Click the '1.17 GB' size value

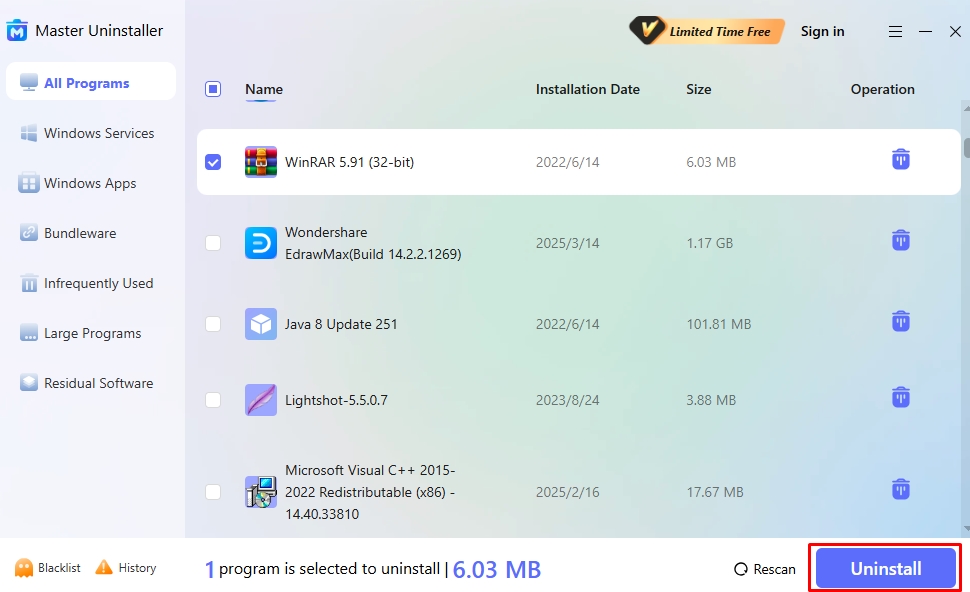(710, 243)
